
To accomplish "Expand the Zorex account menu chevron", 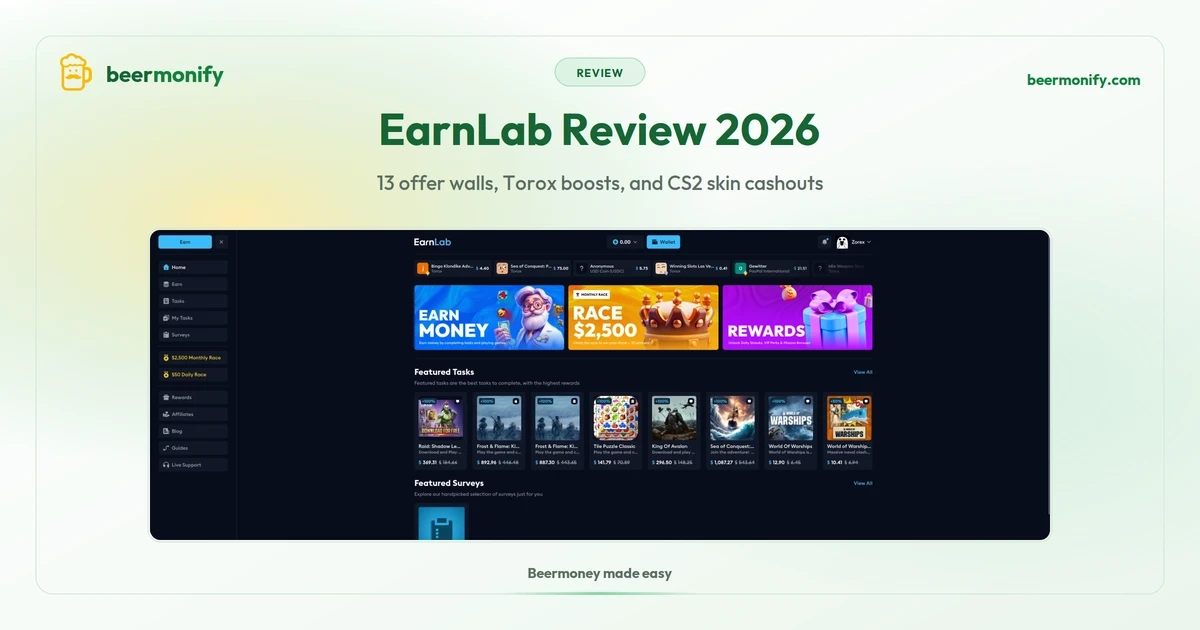I will 869,242.
